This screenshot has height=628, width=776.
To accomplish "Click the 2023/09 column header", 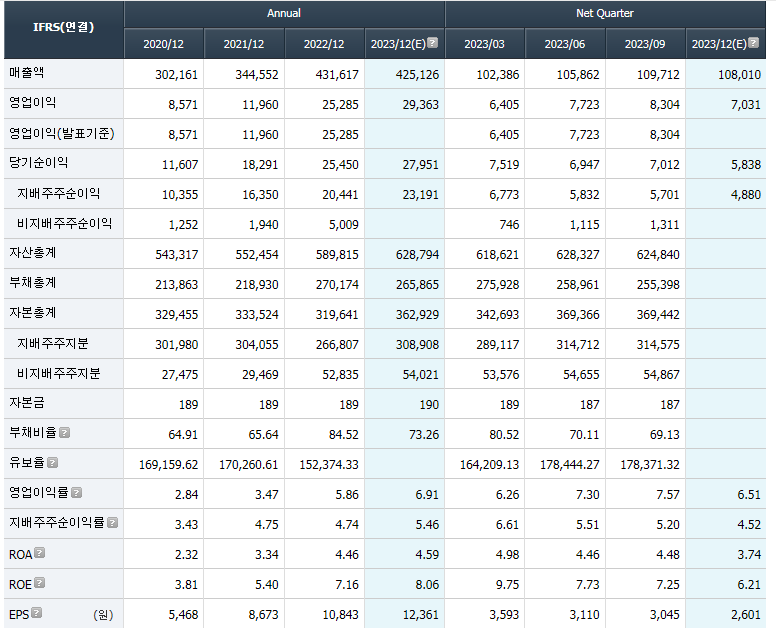I will tap(645, 44).
